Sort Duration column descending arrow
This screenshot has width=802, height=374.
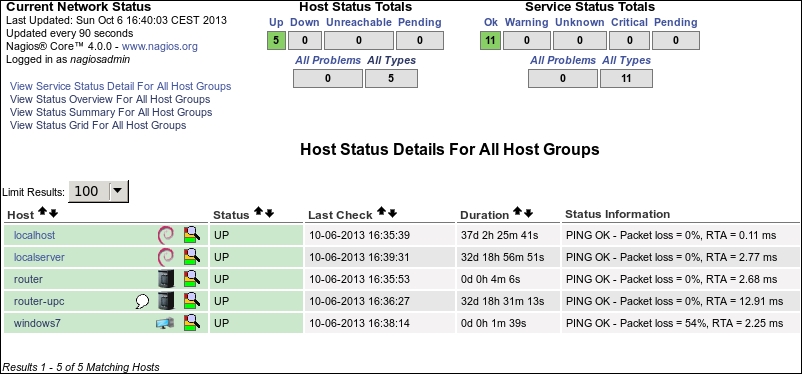click(x=528, y=213)
